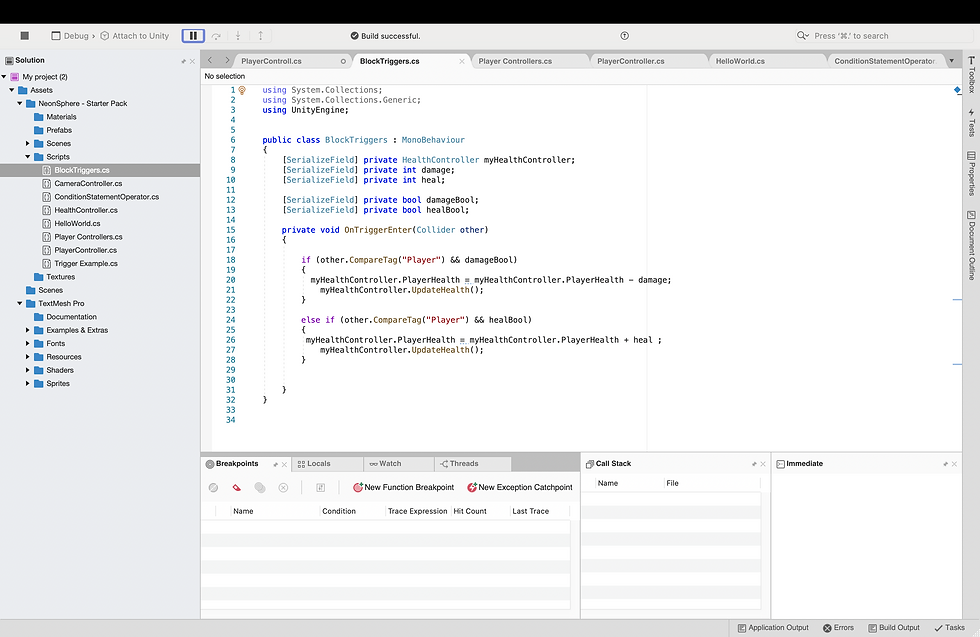980x637 pixels.
Task: Click the search field in the toolbar
Action: pos(880,36)
